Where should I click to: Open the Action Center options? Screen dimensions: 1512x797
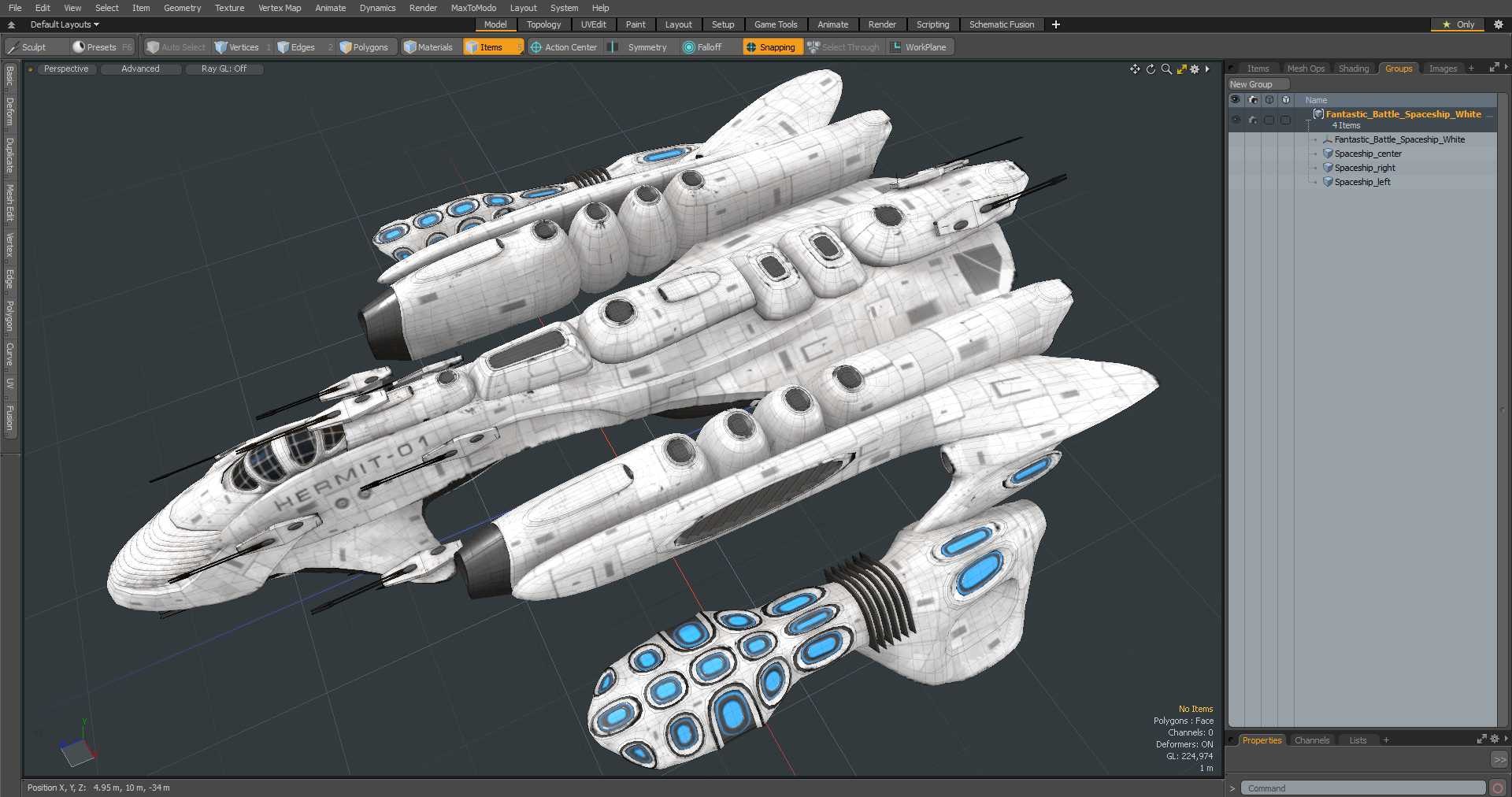point(564,47)
